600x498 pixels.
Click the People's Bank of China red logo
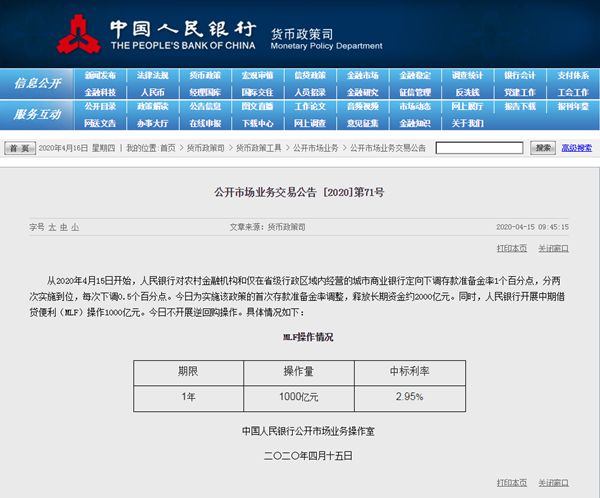[x=79, y=34]
